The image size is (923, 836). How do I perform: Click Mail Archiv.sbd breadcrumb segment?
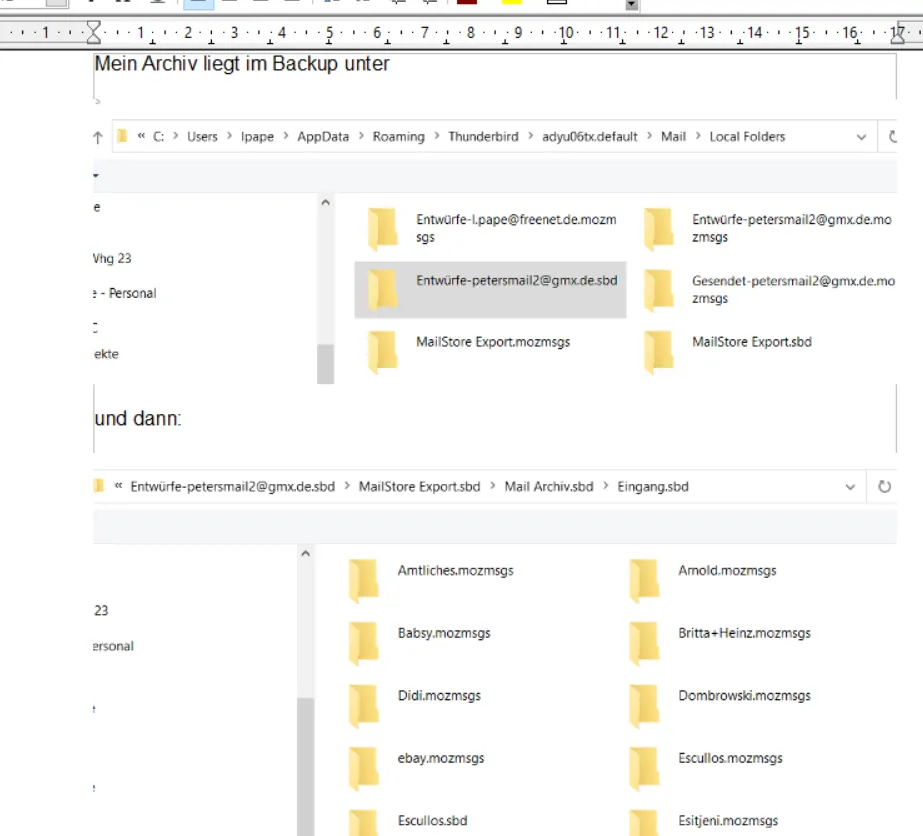(x=549, y=487)
